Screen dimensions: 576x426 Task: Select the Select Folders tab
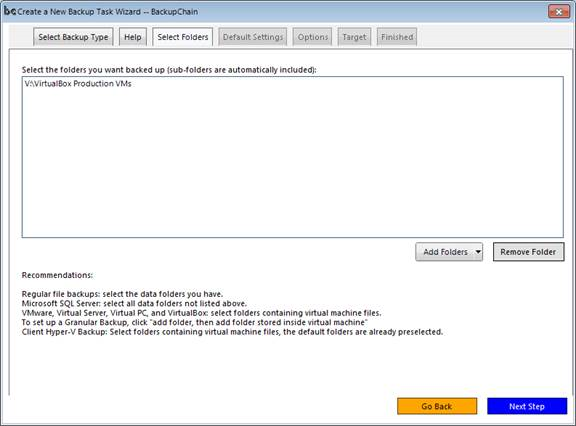coord(183,37)
